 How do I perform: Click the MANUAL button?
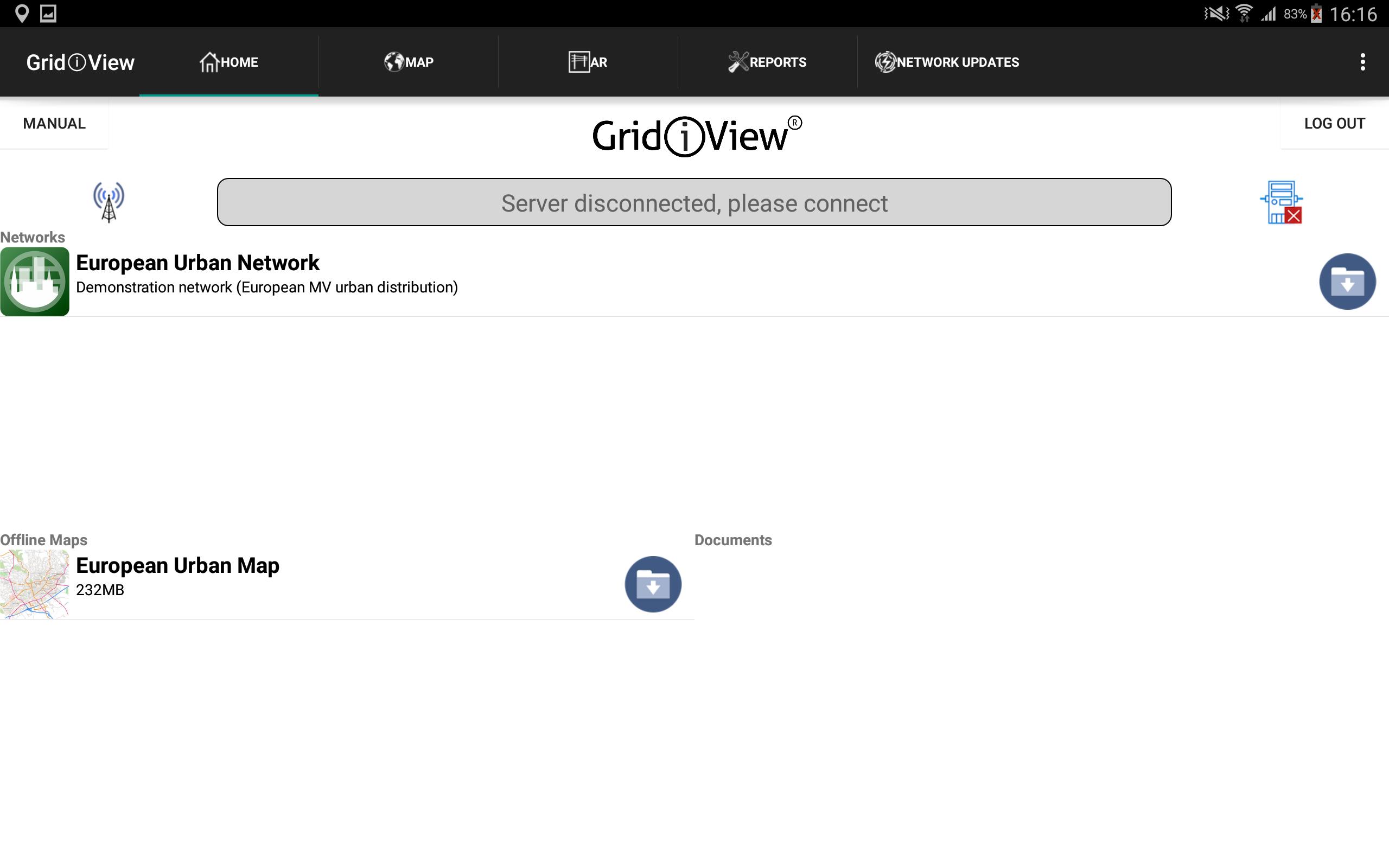pos(54,124)
